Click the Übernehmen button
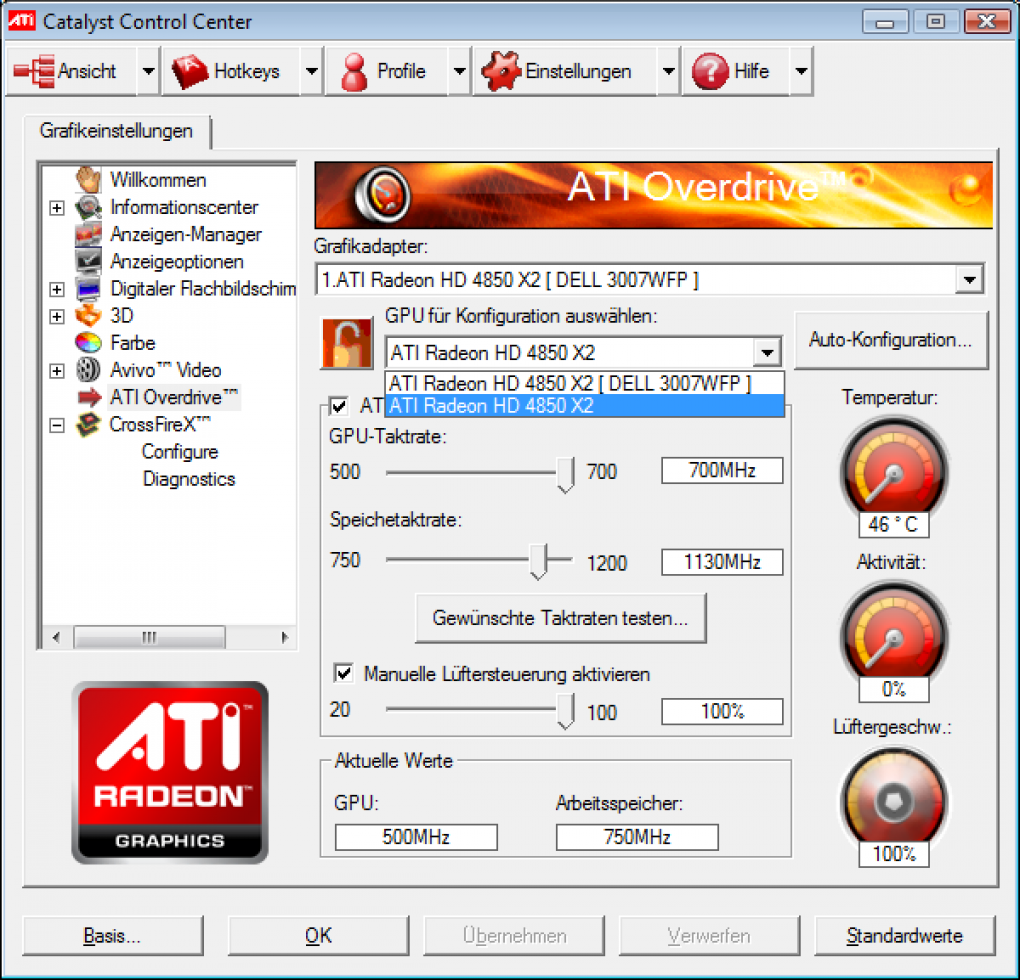 [514, 935]
